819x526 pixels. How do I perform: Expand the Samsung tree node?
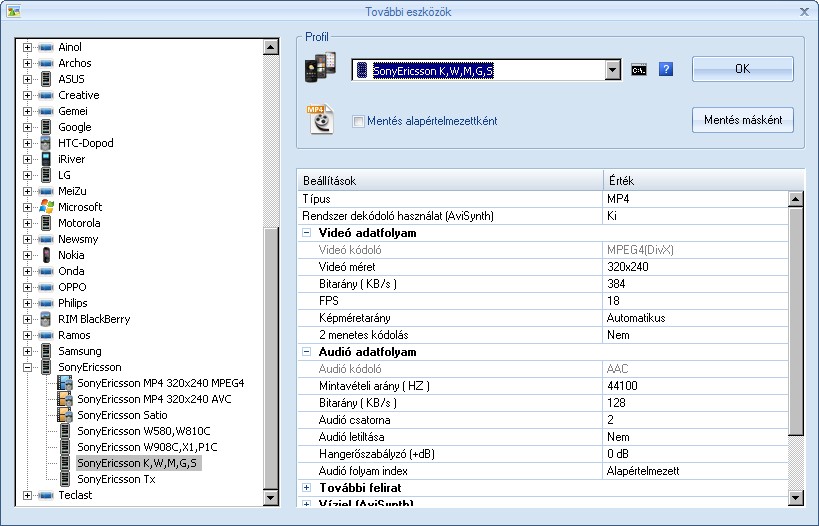tap(27, 351)
